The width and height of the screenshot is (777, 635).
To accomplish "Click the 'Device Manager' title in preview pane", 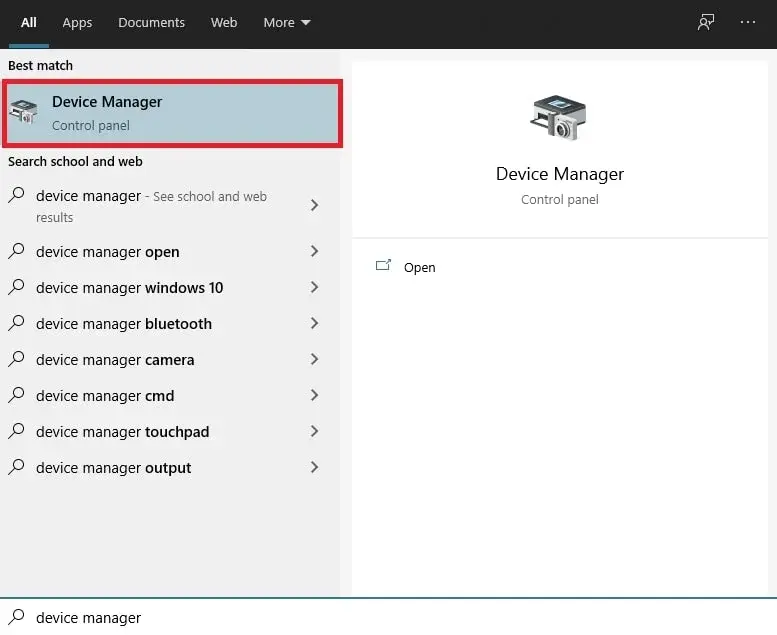I will coord(559,174).
